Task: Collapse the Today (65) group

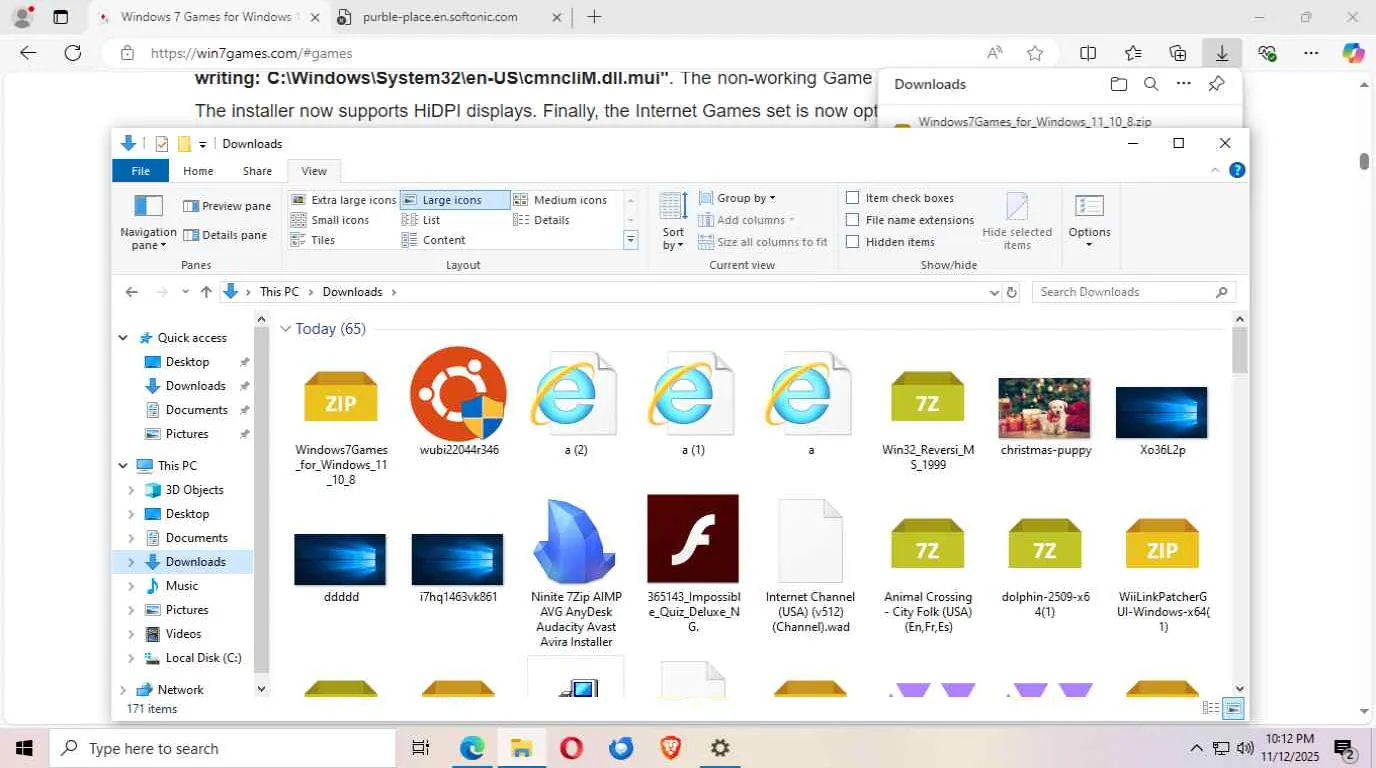Action: pyautogui.click(x=286, y=329)
